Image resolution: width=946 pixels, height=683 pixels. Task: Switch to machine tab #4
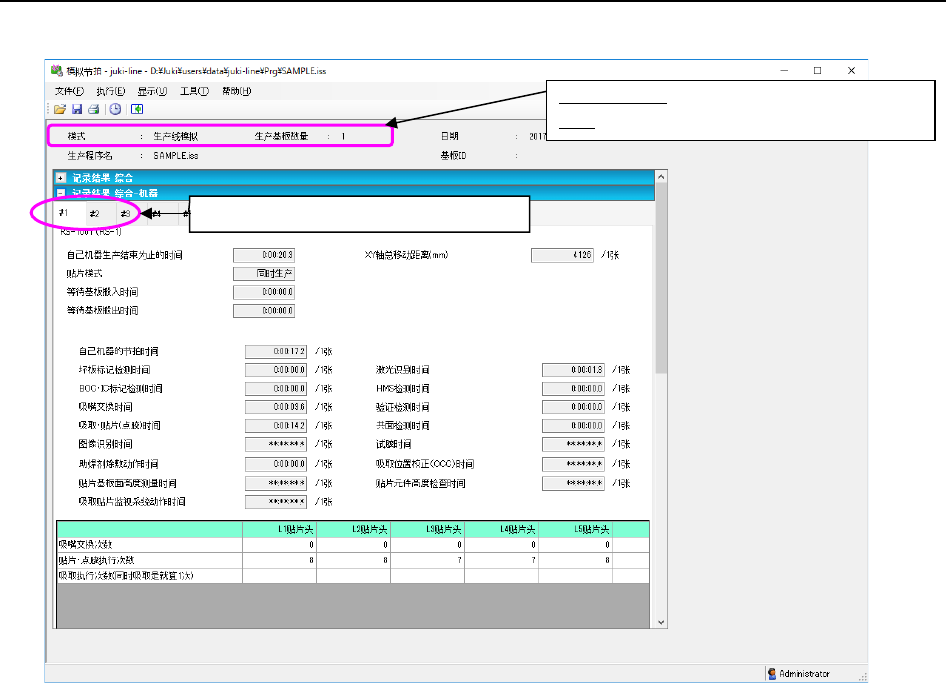(156, 214)
